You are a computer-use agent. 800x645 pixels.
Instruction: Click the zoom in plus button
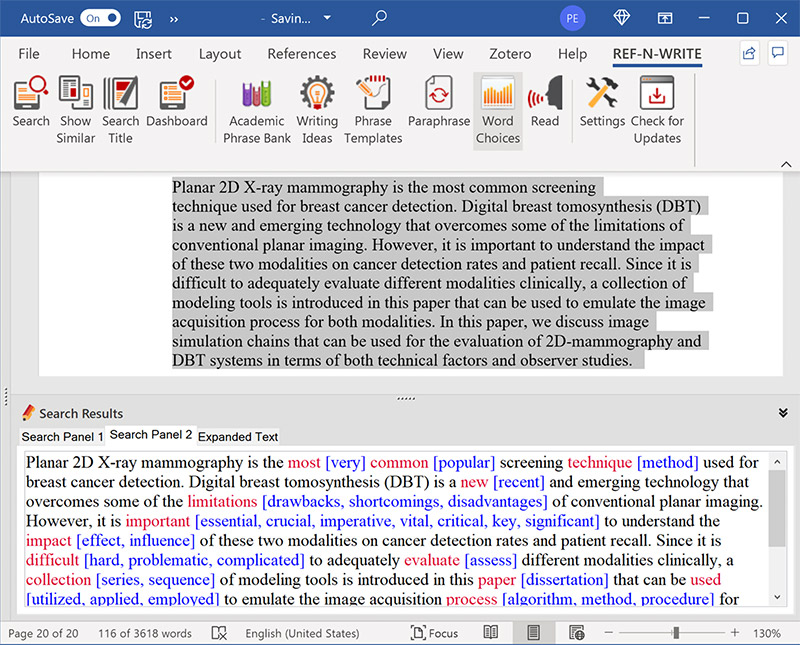735,633
